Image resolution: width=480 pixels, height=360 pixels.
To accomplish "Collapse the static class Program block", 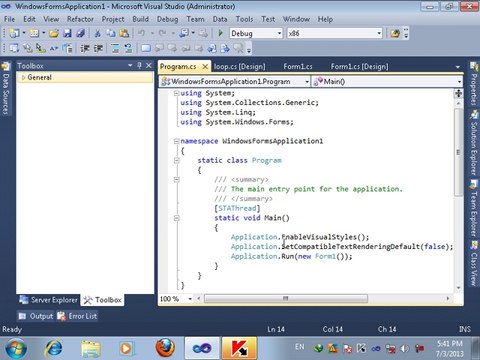I will pyautogui.click(x=176, y=161).
